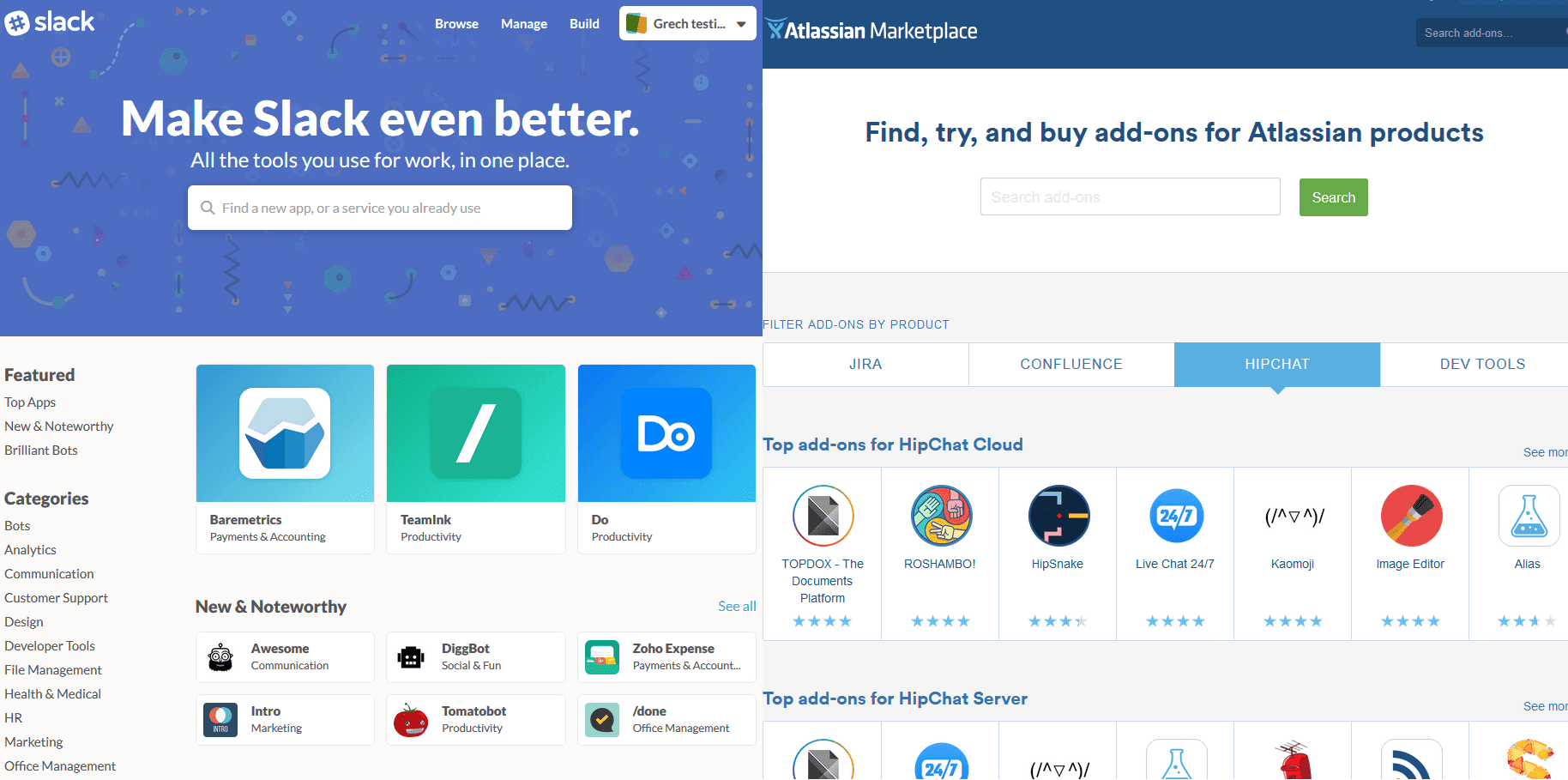Screen dimensions: 1568x780
Task: Click the Atlassian Marketplace logo
Action: (x=871, y=31)
